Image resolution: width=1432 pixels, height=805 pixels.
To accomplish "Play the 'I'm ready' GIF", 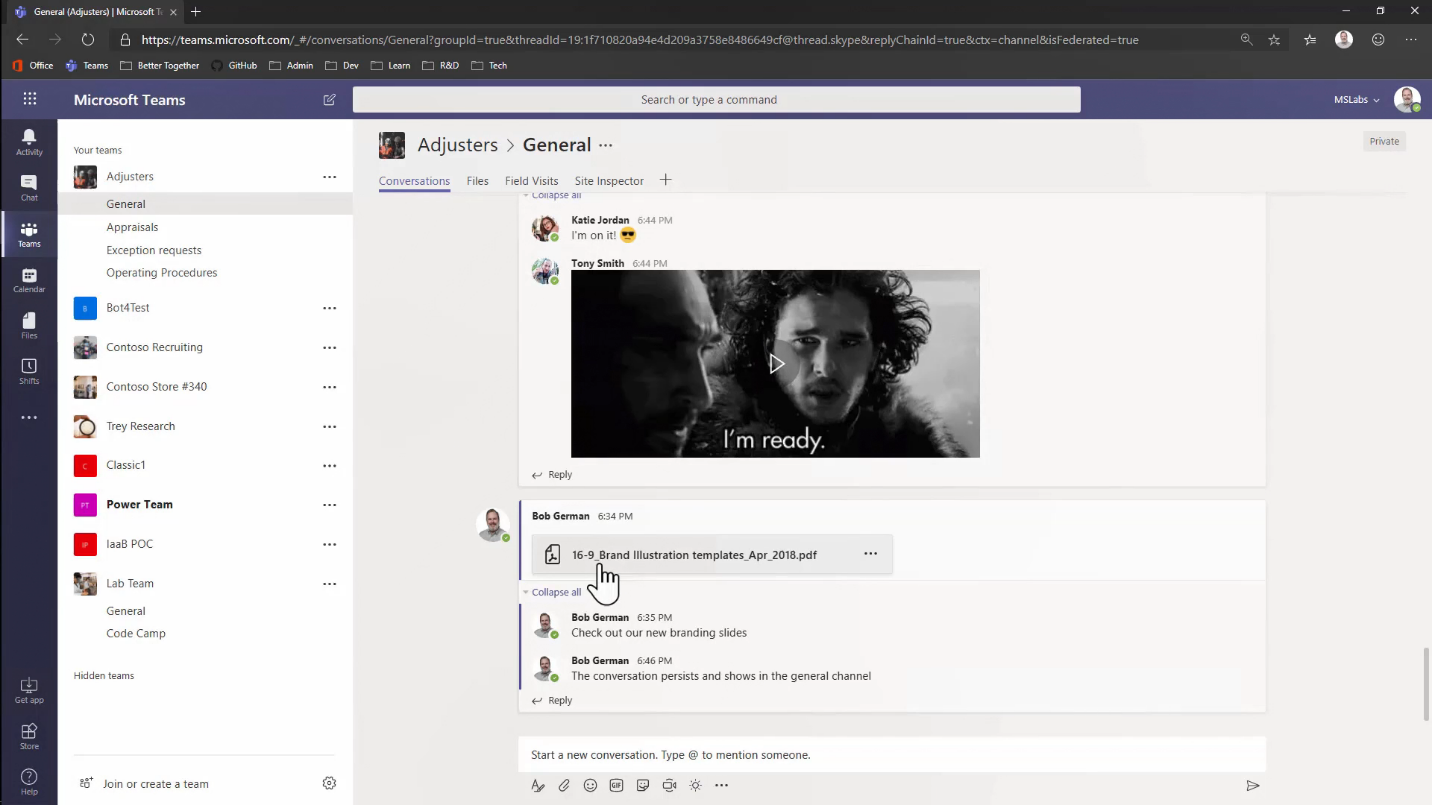I will click(x=776, y=364).
